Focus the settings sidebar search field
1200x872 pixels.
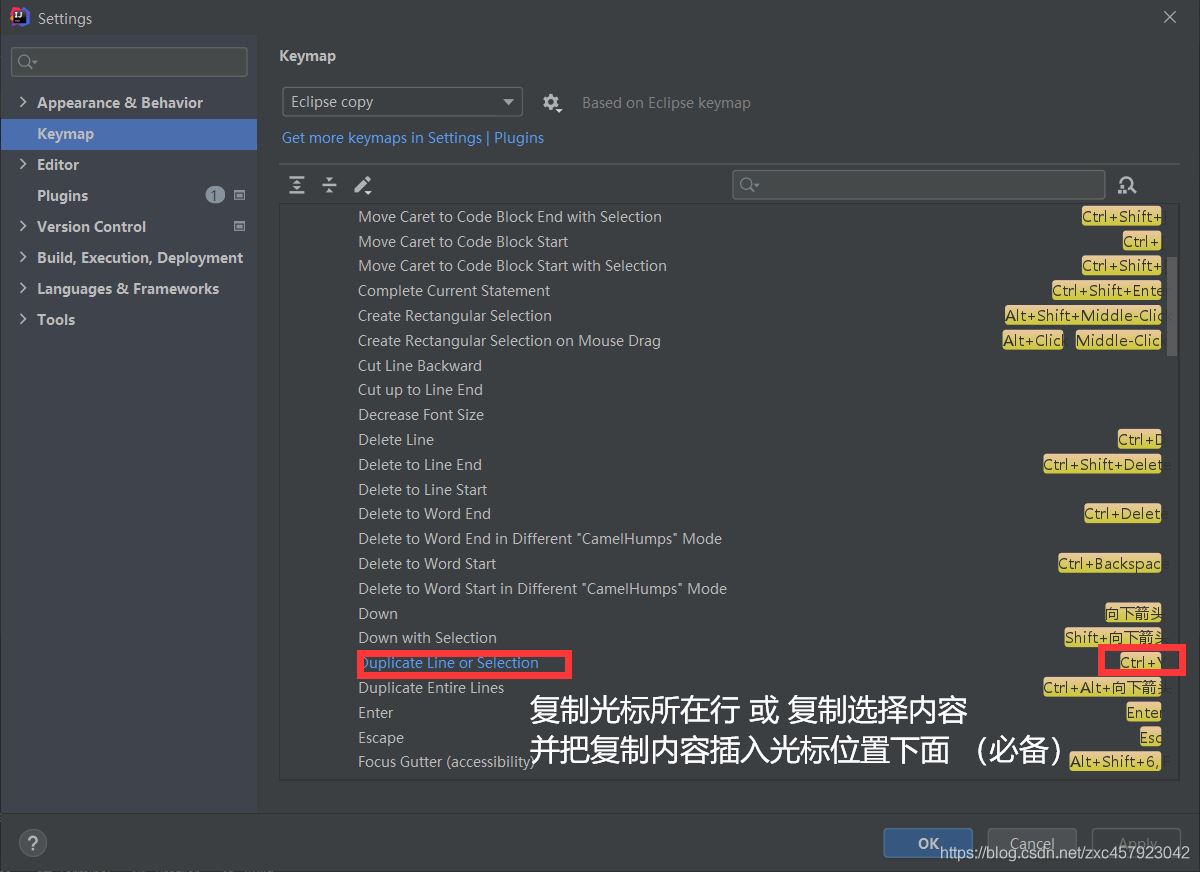click(x=129, y=62)
